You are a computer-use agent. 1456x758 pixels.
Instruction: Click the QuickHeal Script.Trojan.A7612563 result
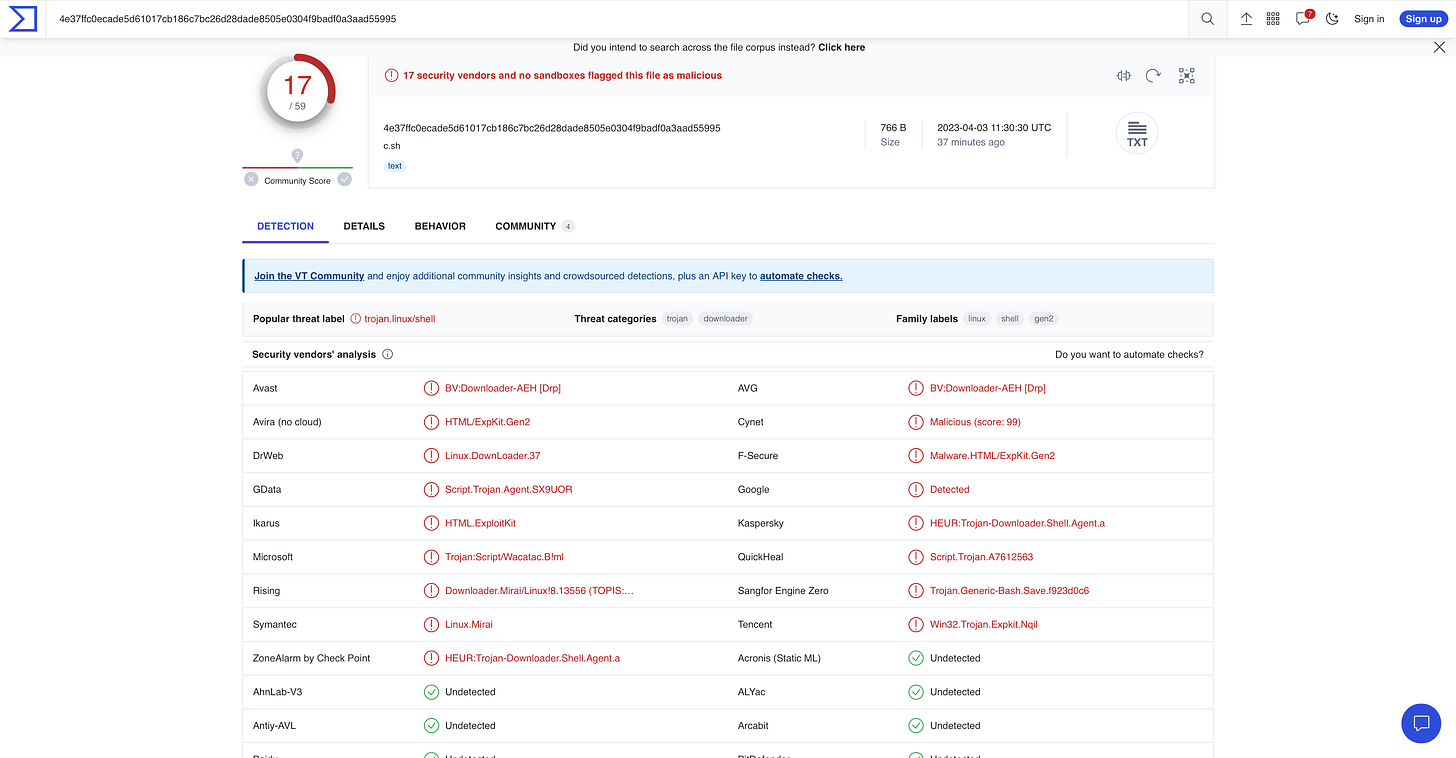tap(981, 557)
